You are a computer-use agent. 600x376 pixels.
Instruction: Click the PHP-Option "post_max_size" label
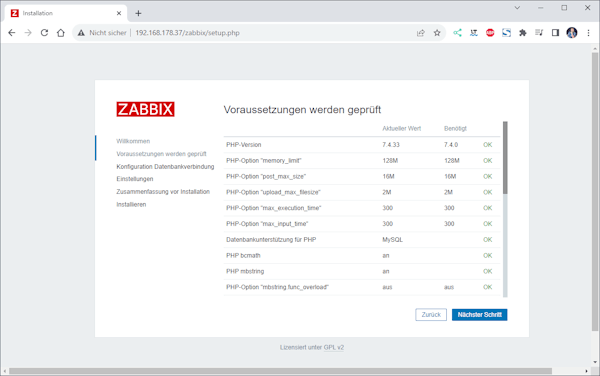pos(266,176)
